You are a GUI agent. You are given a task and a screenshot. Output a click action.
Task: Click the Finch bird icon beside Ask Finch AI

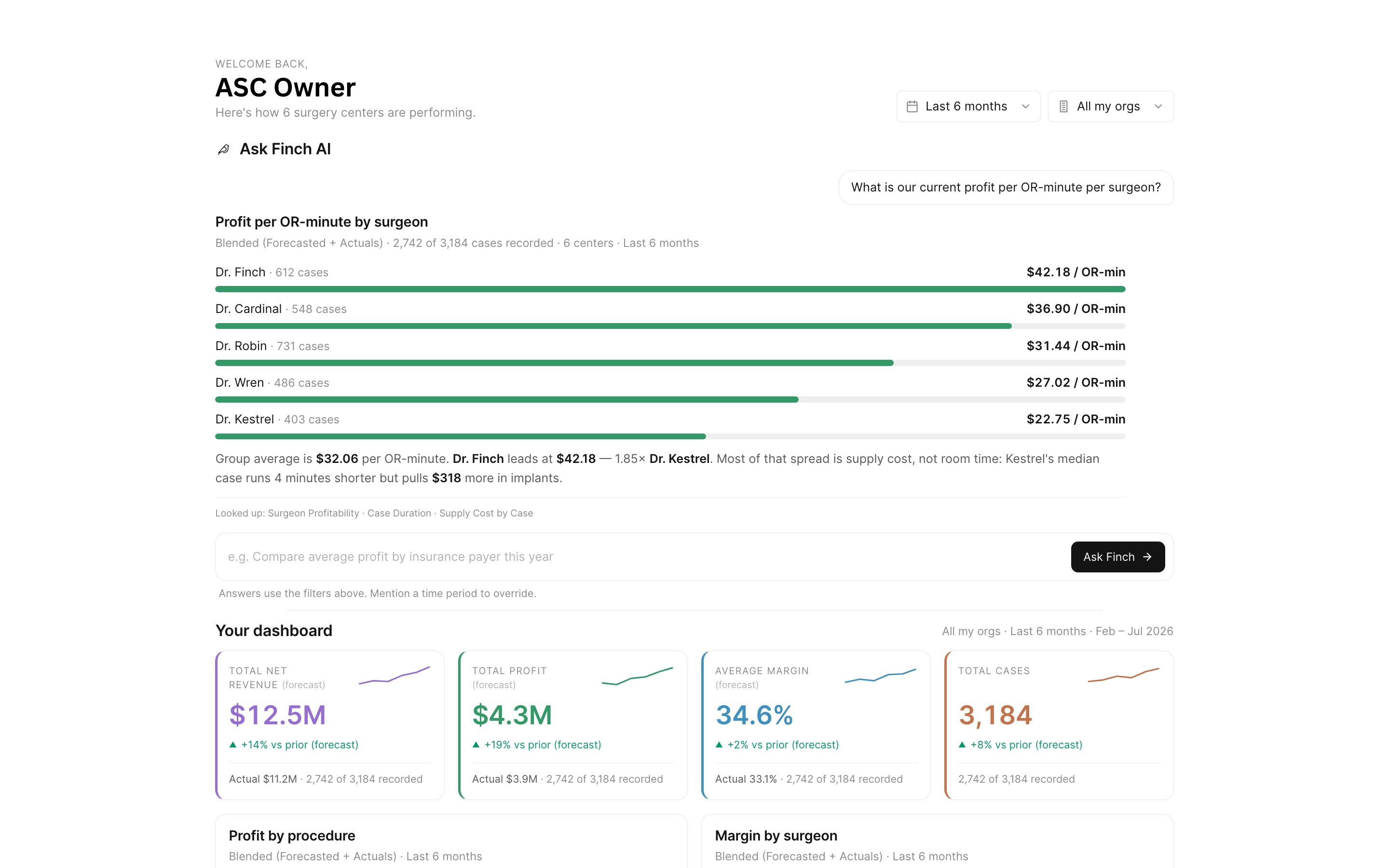[x=223, y=149]
